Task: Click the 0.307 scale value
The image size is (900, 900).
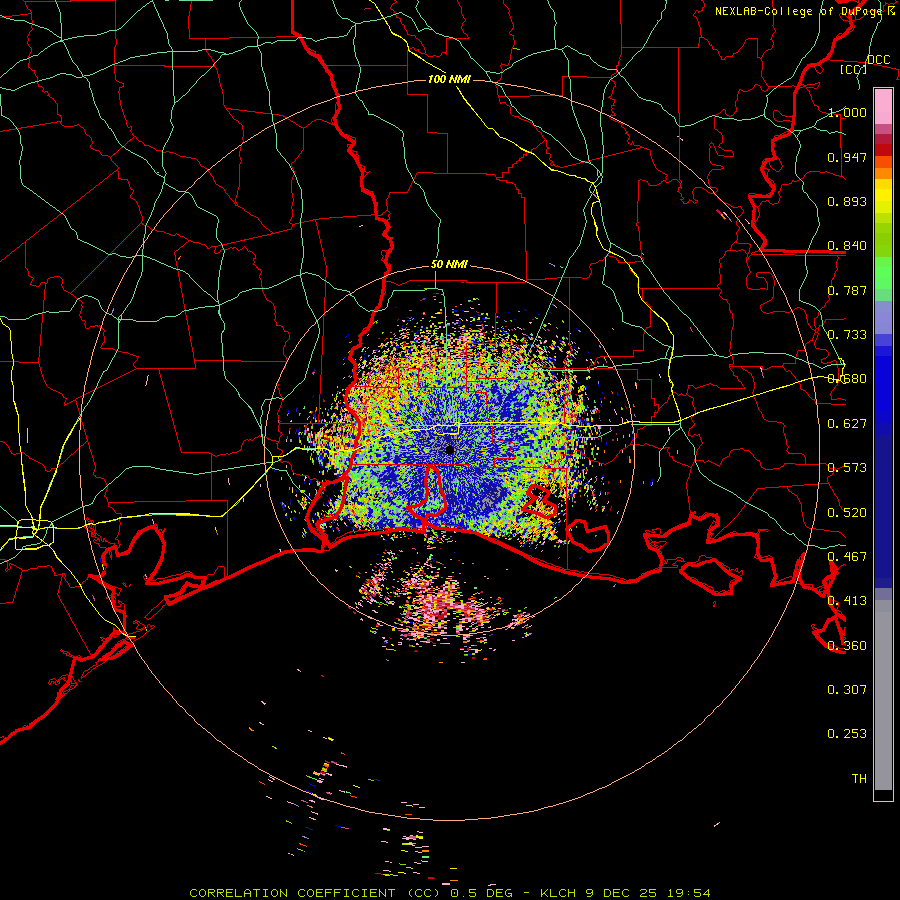Action: coord(847,690)
